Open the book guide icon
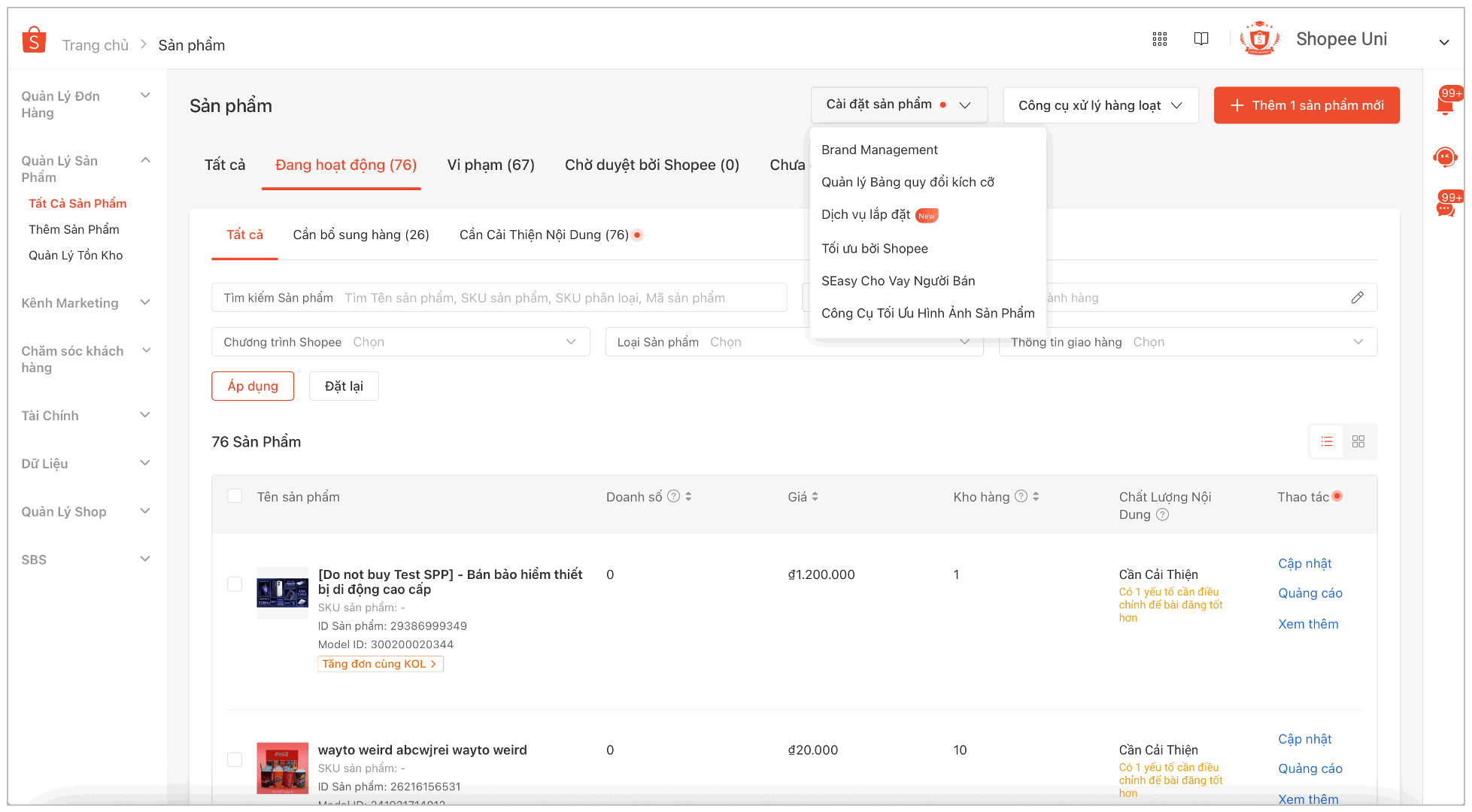This screenshot has height=812, width=1472. [x=1201, y=39]
